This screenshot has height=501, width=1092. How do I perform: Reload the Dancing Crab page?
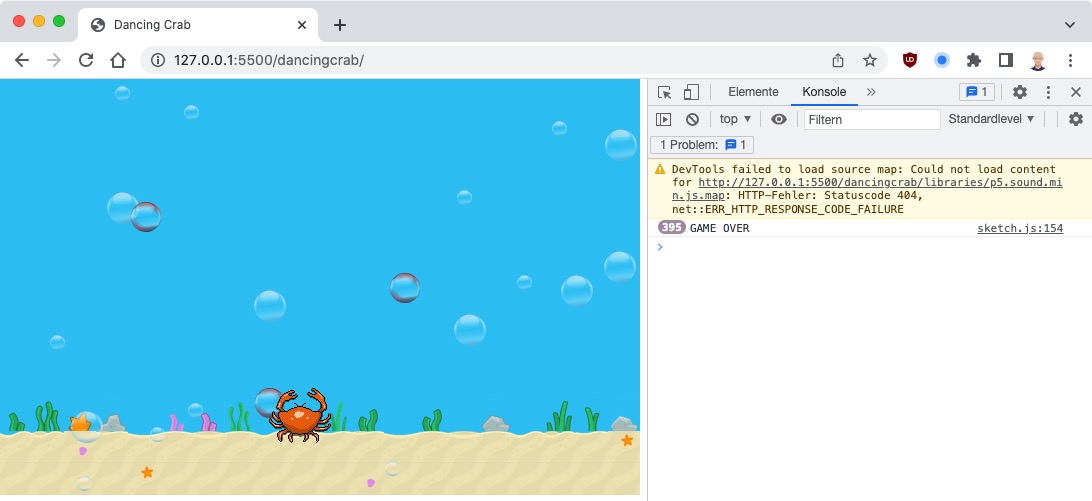(x=86, y=60)
